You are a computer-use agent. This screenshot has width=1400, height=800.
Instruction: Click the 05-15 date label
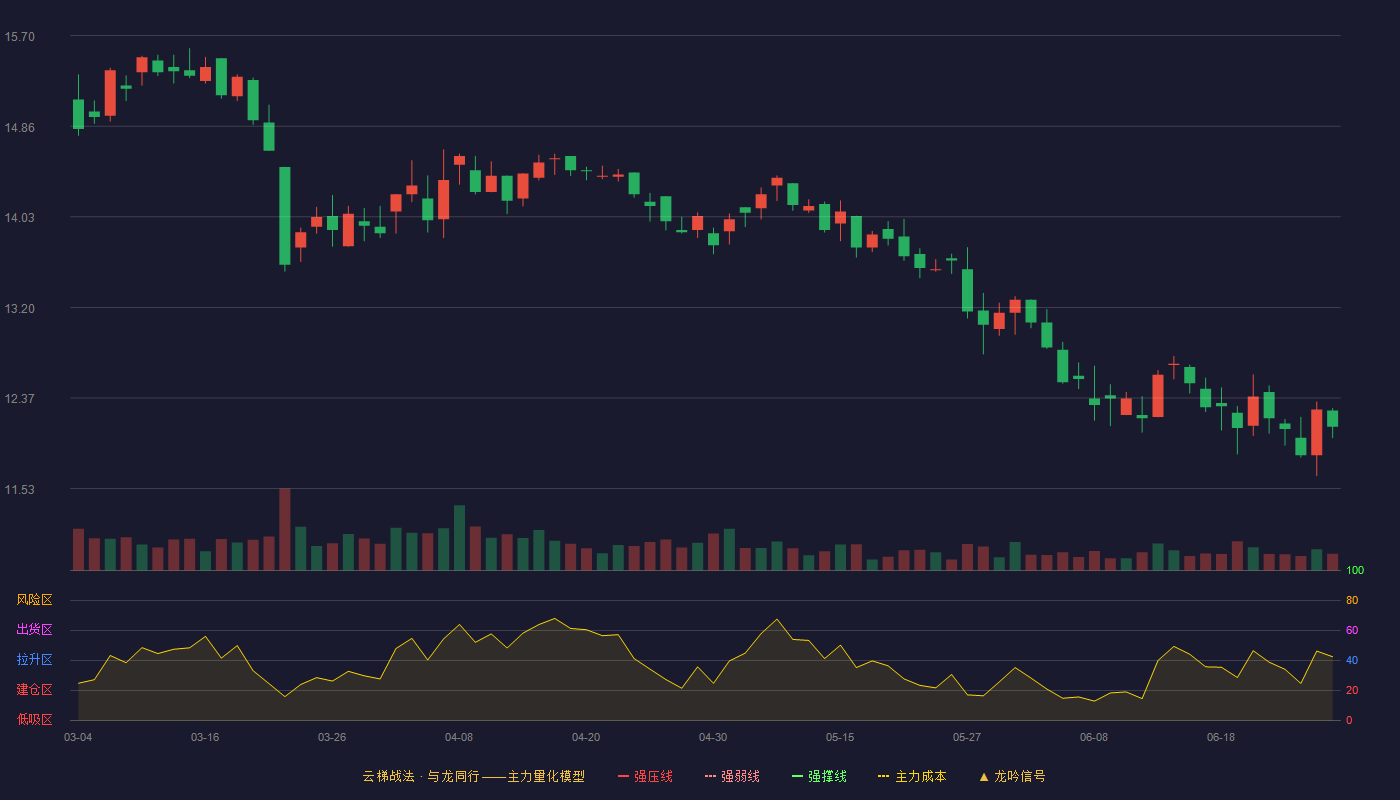tap(840, 737)
